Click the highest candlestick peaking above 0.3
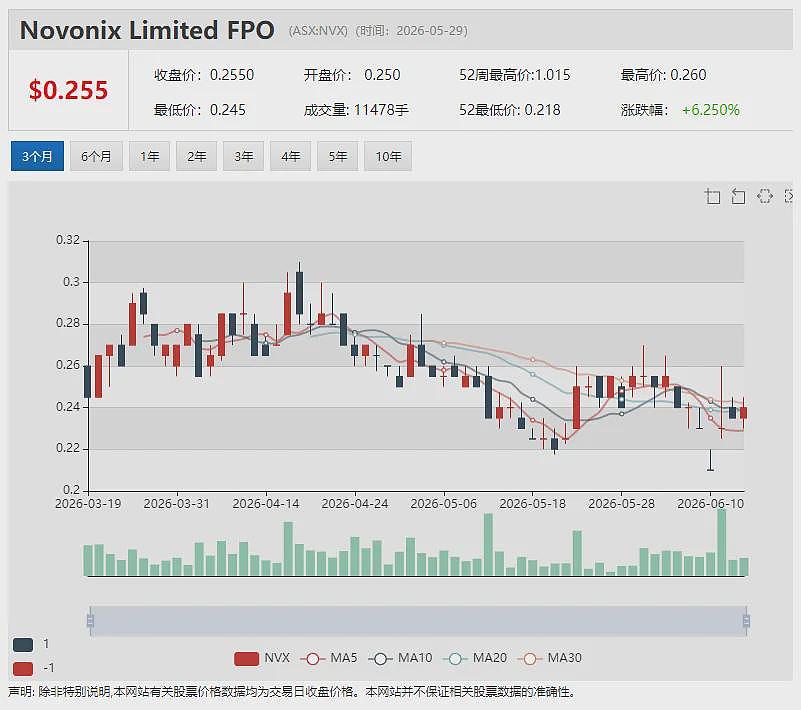The height and width of the screenshot is (710, 801). tap(299, 292)
